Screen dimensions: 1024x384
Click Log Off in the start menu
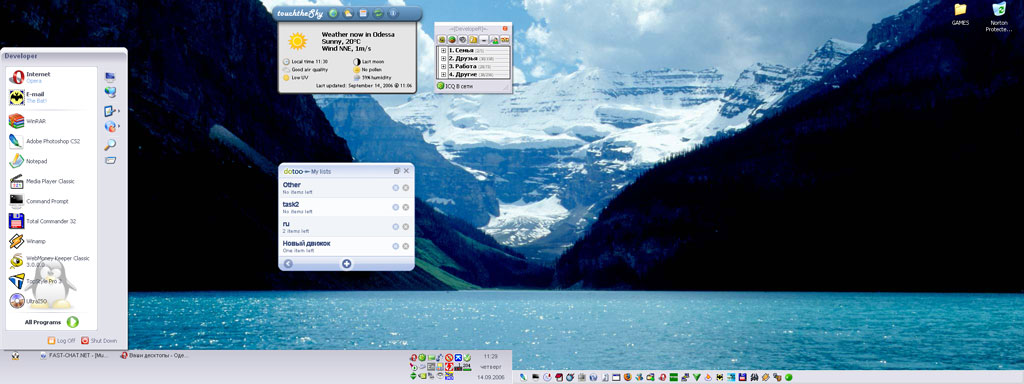62,340
